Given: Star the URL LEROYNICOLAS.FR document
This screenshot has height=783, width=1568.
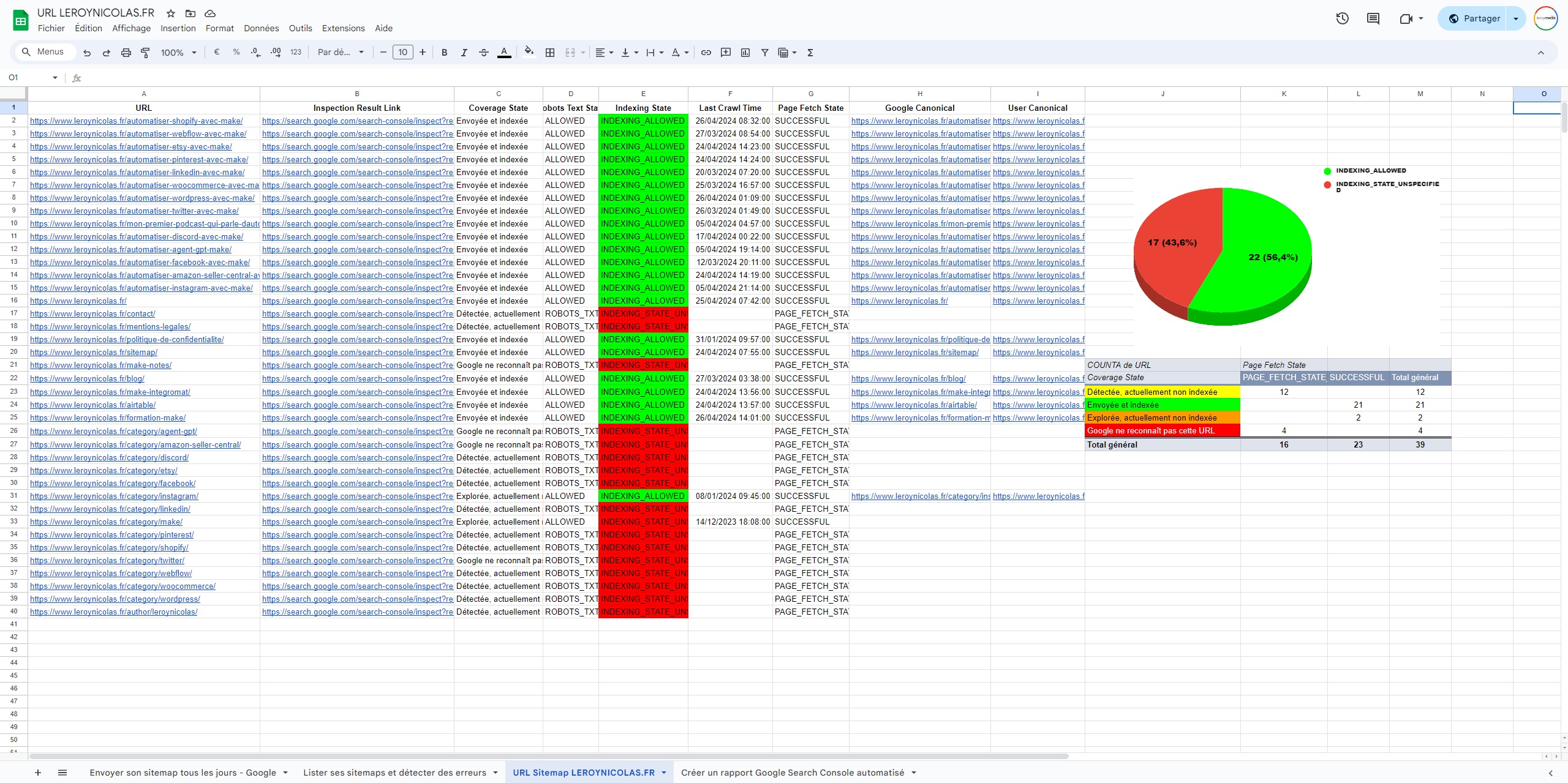Looking at the screenshot, I should [x=171, y=13].
